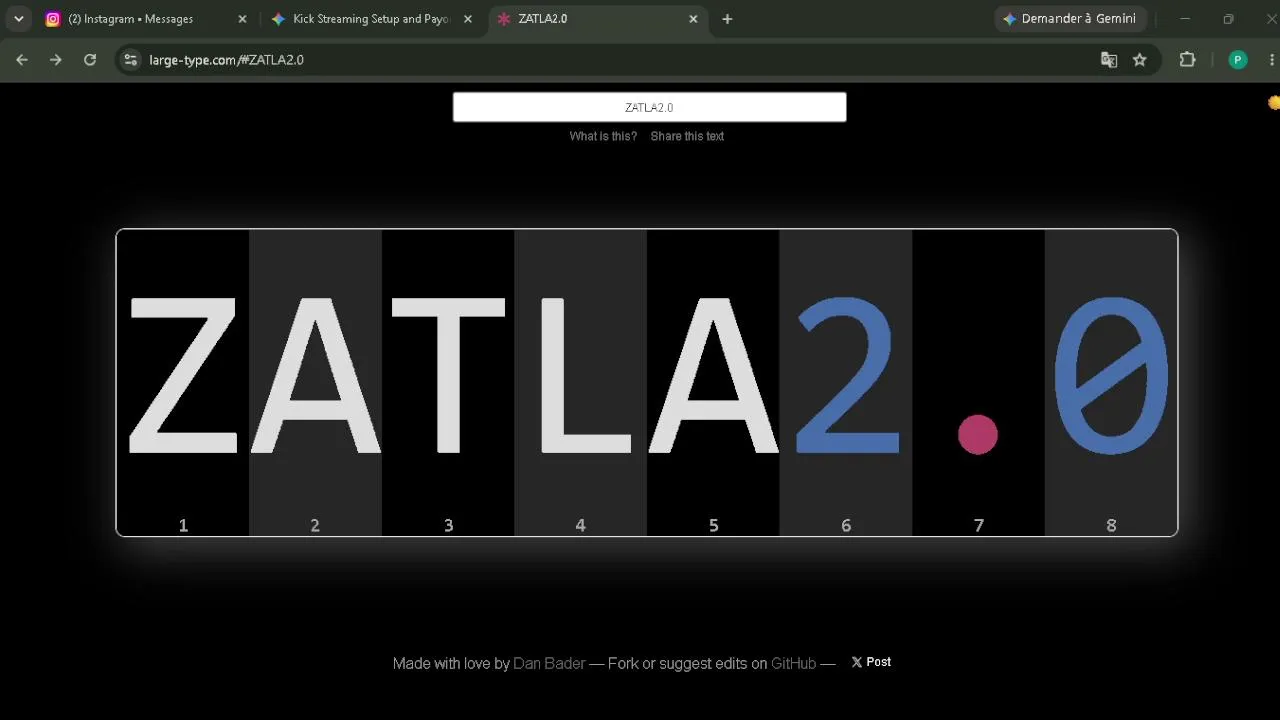
Task: Click the address bar URL large-type.com
Action: (x=226, y=60)
